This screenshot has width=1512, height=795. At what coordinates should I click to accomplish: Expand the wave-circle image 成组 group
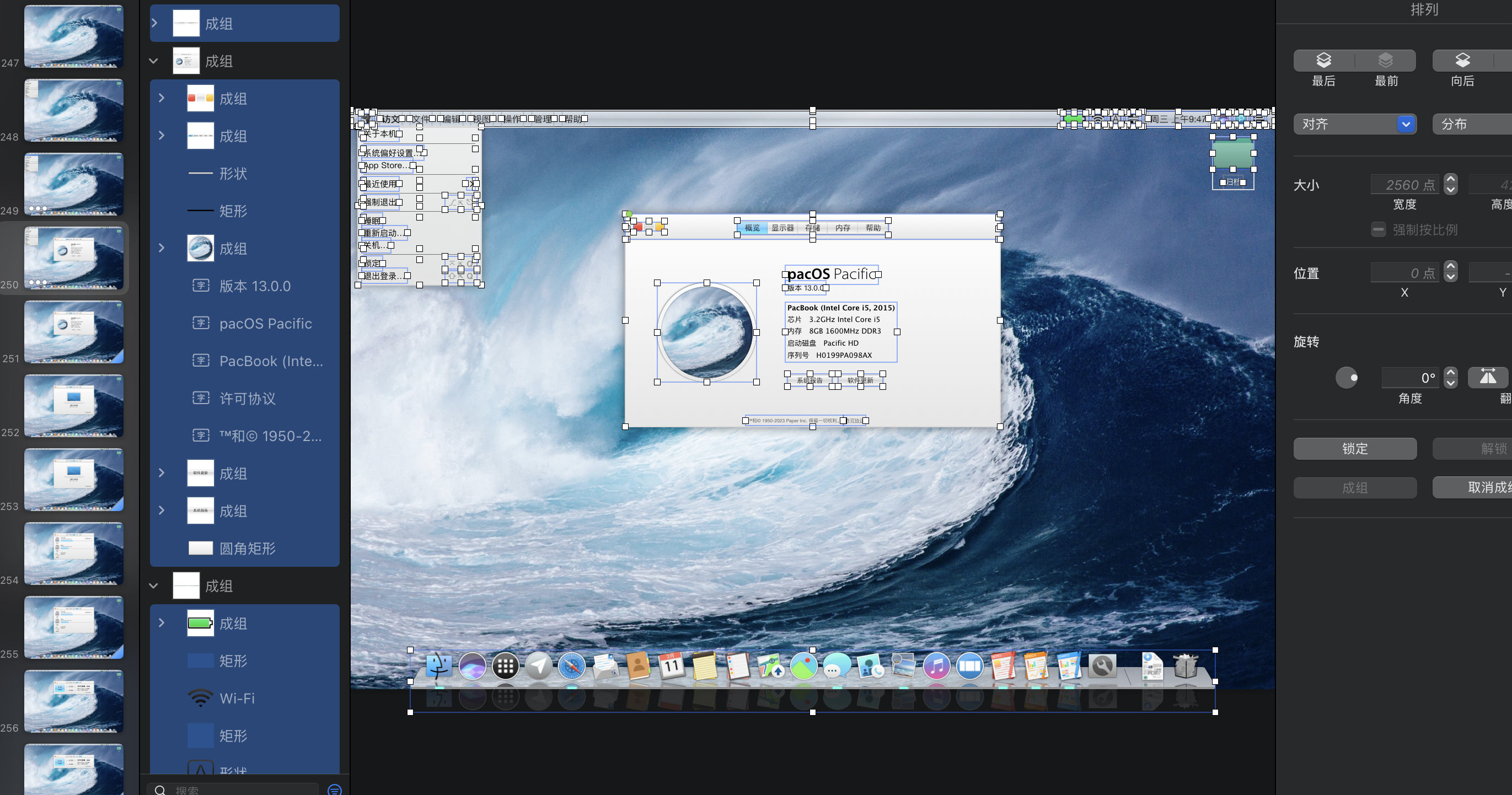click(162, 248)
